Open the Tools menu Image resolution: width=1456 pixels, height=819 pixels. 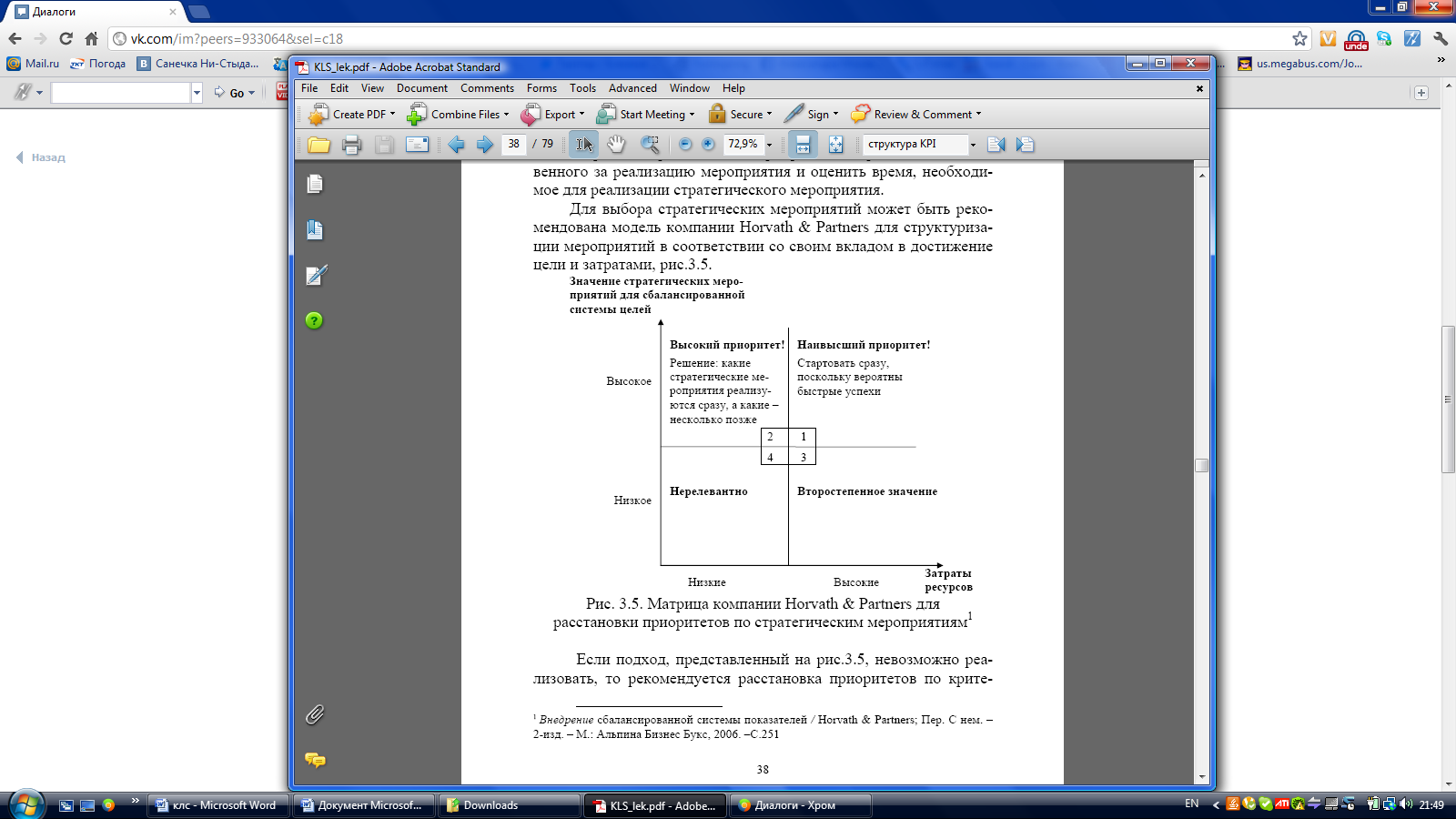(582, 88)
